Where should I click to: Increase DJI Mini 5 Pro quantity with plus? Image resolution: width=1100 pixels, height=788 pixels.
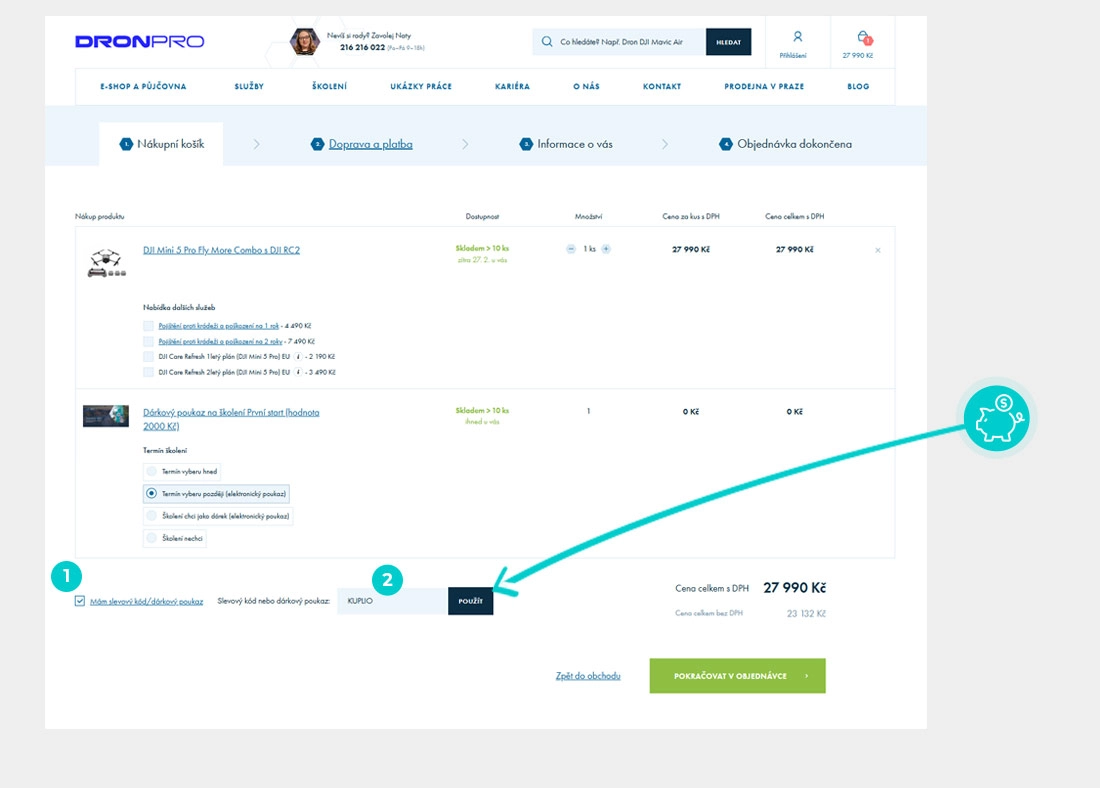606,249
